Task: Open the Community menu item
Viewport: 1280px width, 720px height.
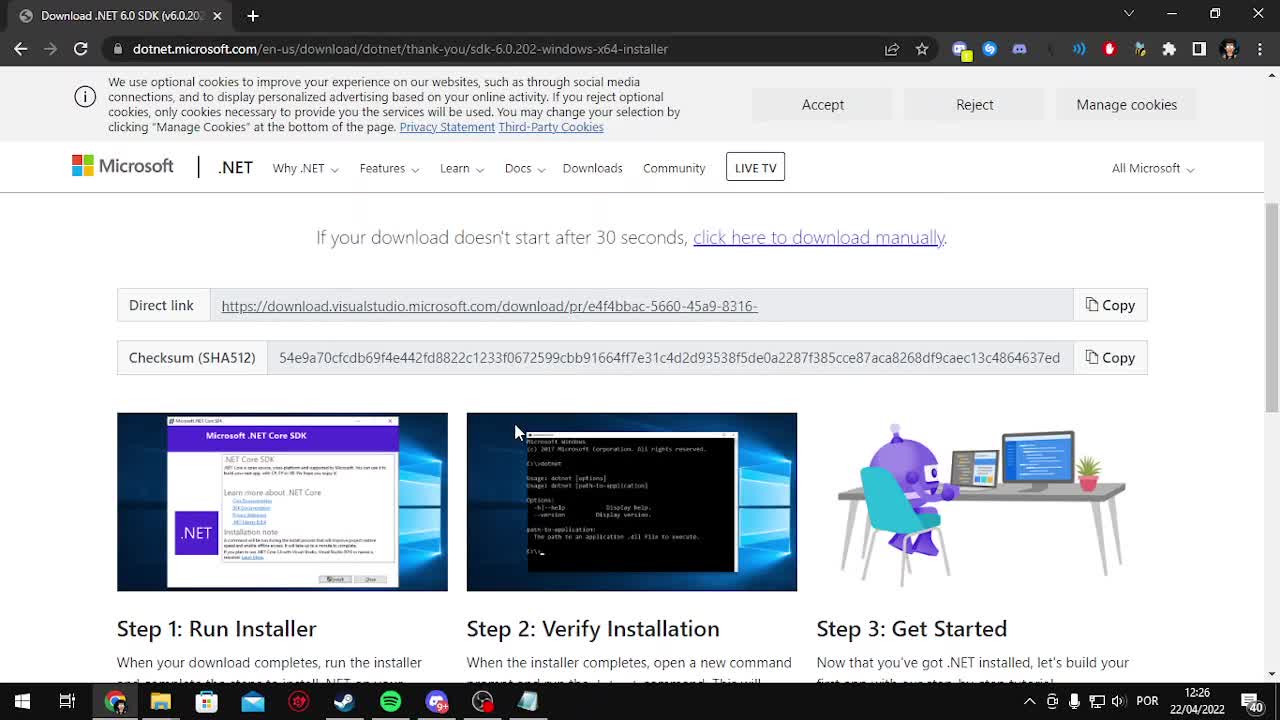Action: (x=674, y=168)
